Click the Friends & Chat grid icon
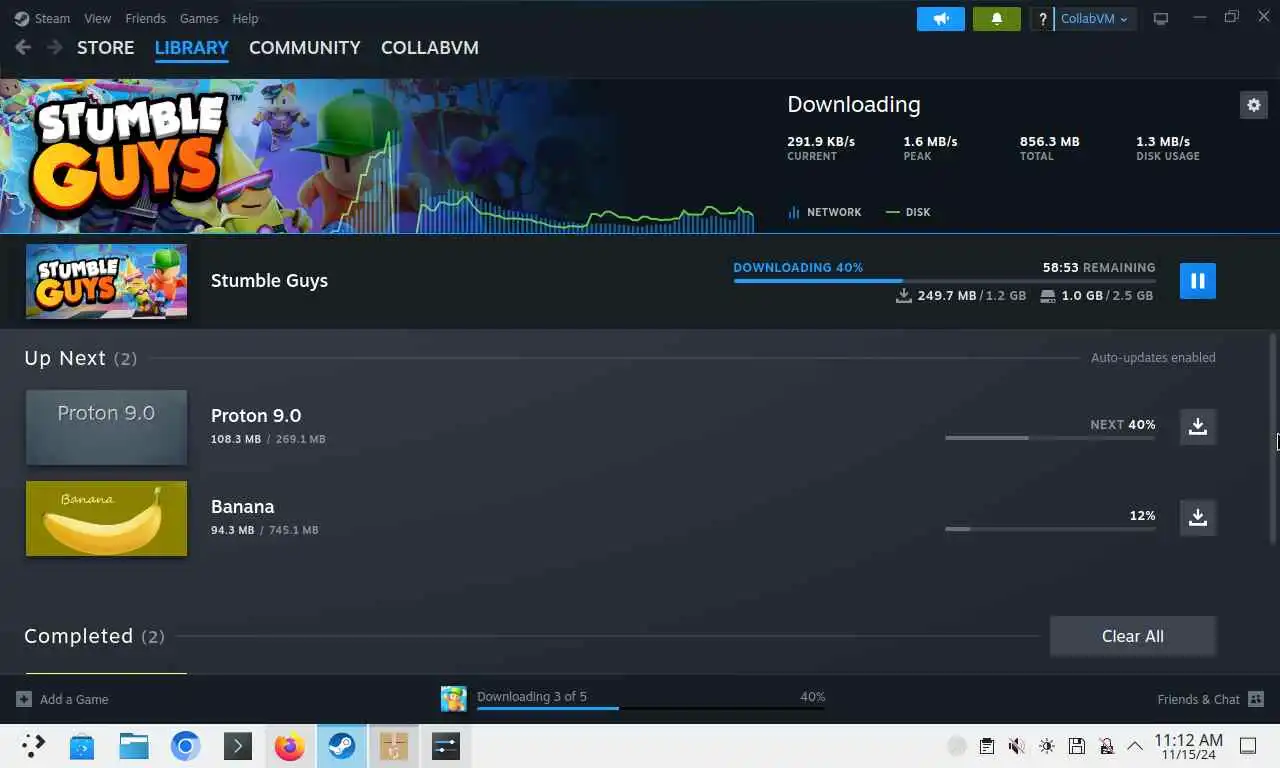 (1256, 699)
